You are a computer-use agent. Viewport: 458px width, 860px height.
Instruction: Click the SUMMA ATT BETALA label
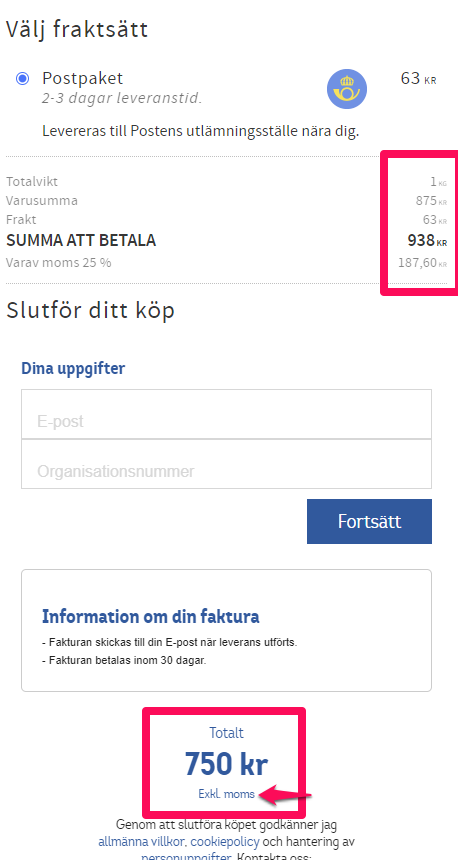tap(81, 240)
